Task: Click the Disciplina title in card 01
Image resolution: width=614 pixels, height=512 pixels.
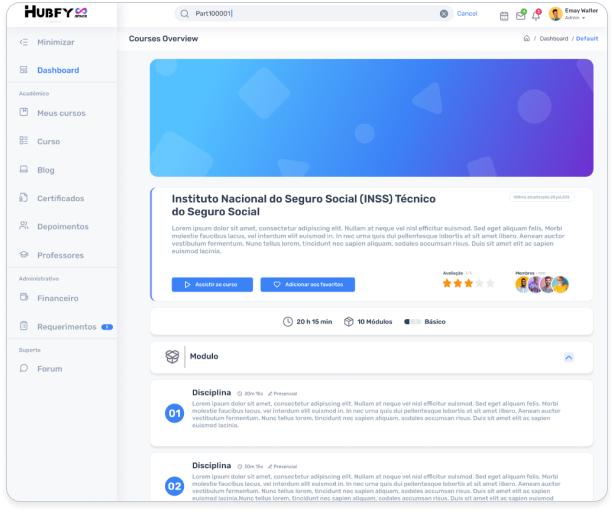Action: [x=211, y=393]
